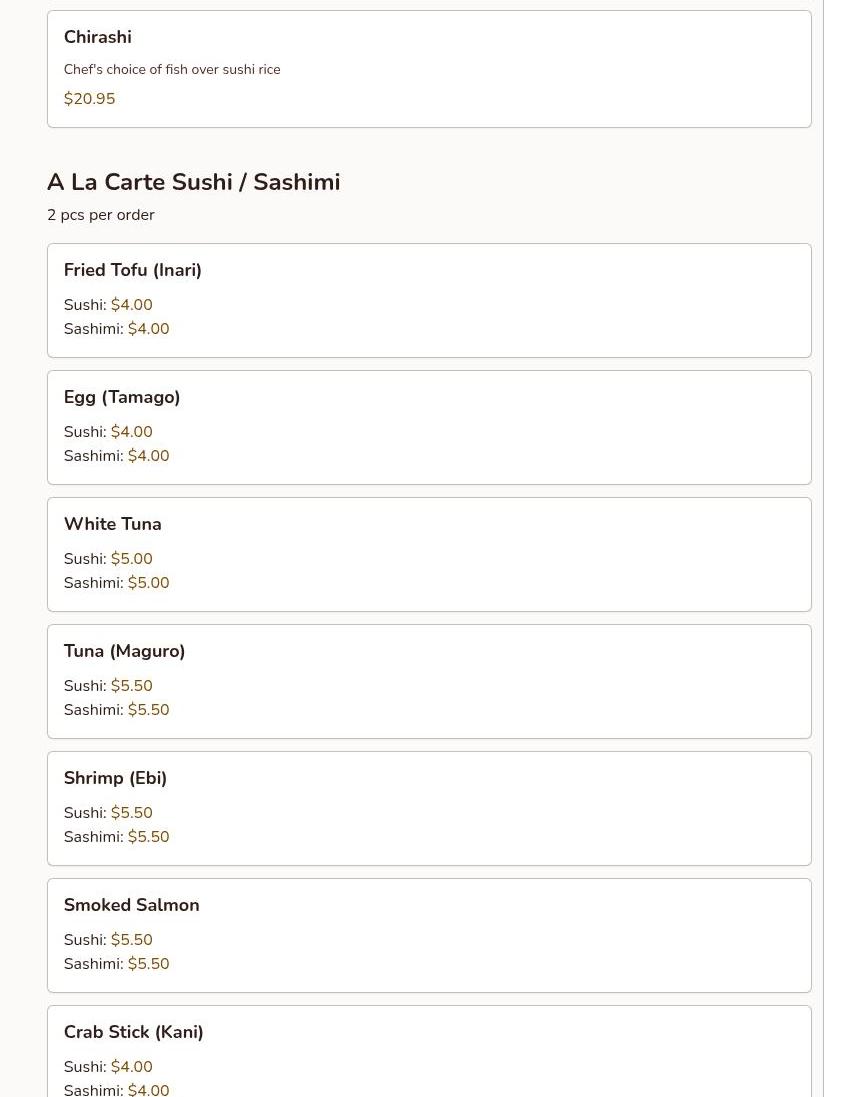This screenshot has width=844, height=1097.
Task: Select the White Tuna sushi price
Action: (131, 559)
